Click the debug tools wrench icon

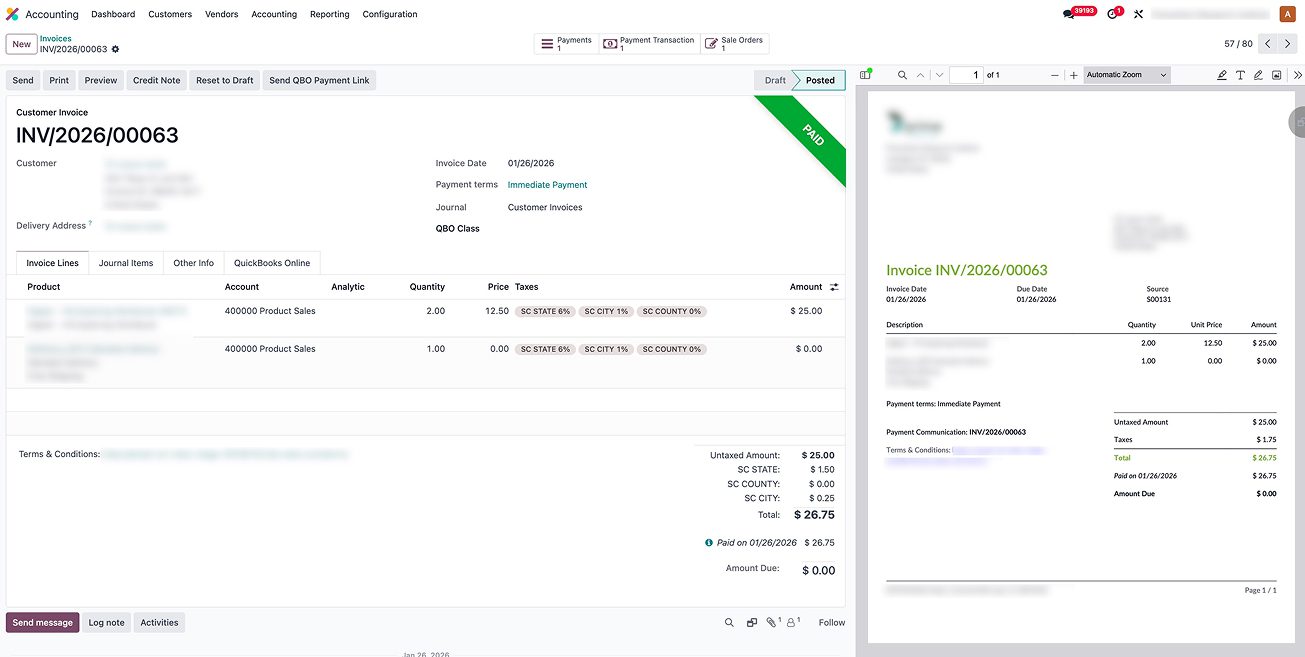1138,15
